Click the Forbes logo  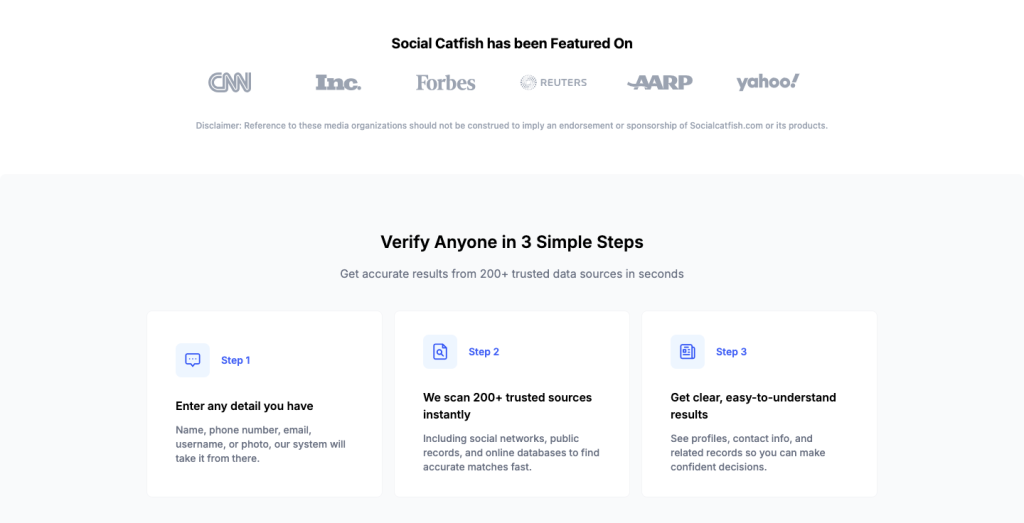click(446, 82)
